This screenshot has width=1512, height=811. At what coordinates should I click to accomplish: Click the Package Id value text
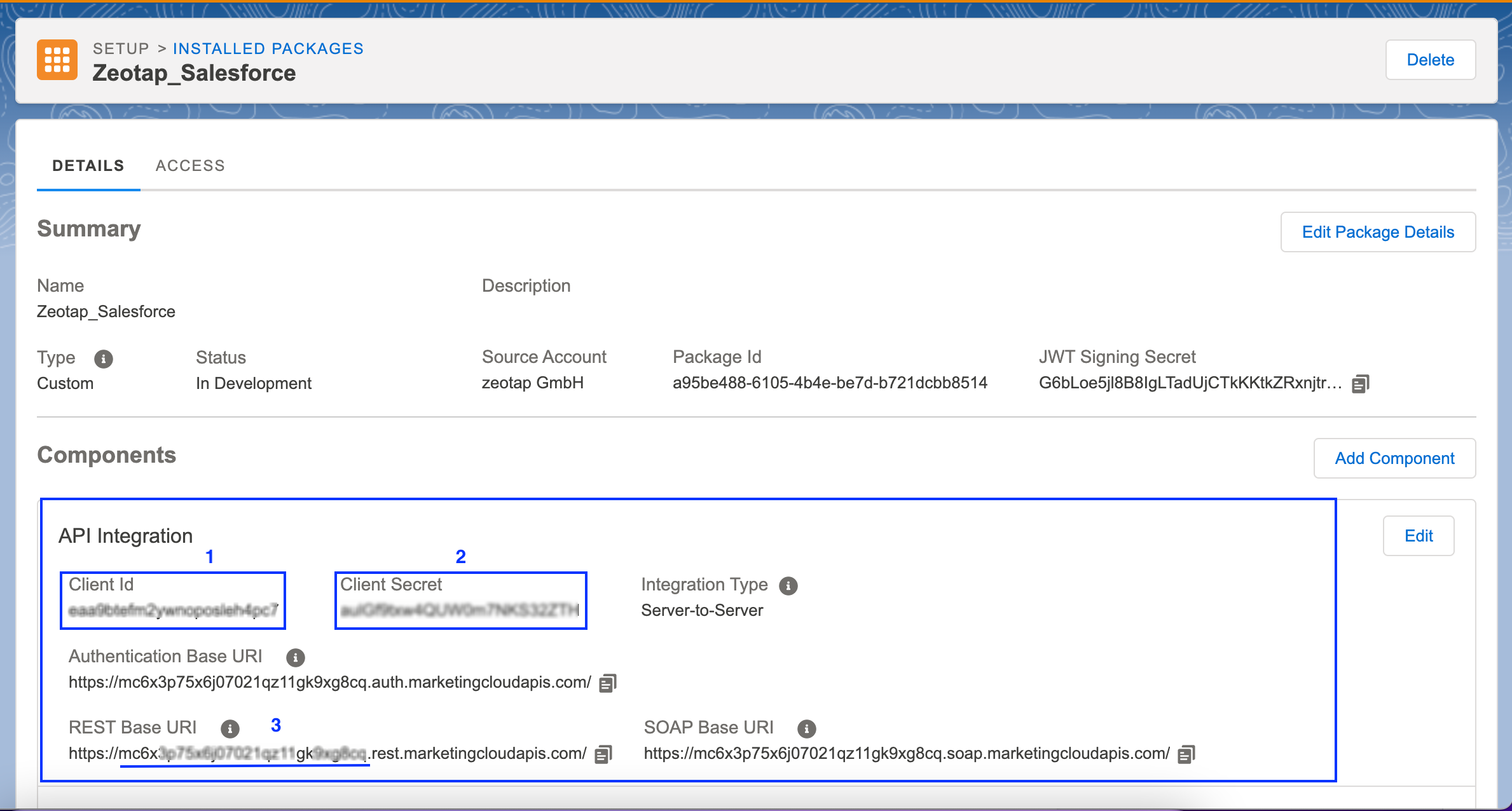(x=829, y=383)
